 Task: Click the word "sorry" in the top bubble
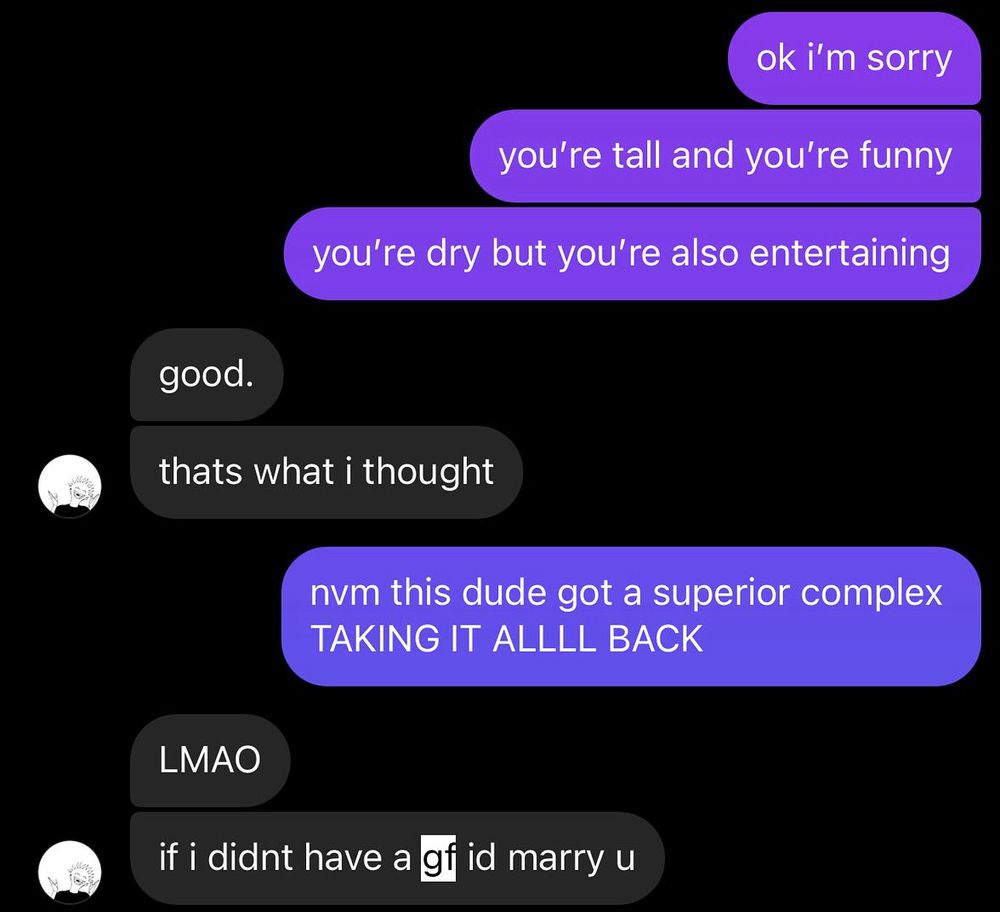click(909, 59)
